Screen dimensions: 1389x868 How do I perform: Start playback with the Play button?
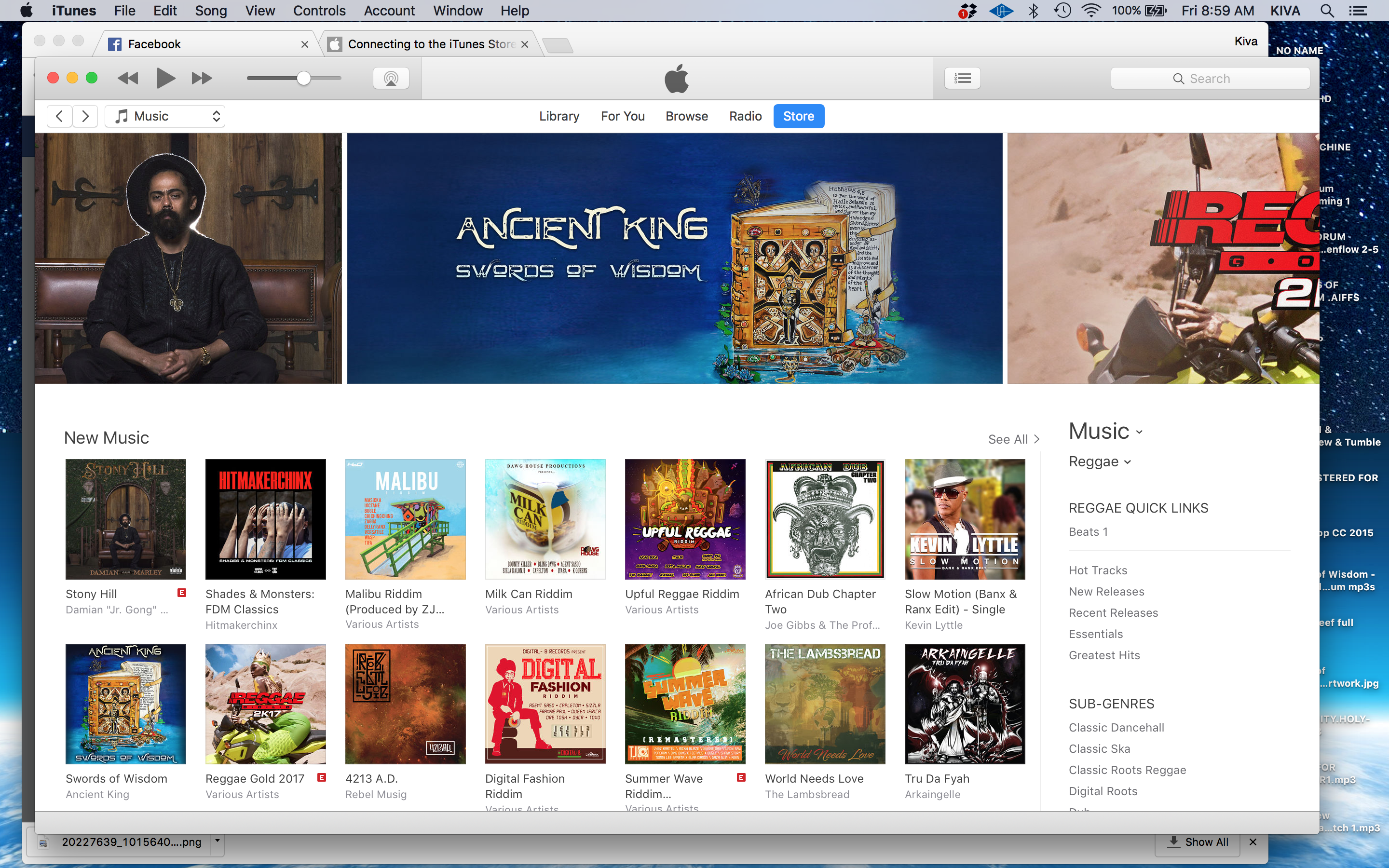(165, 78)
